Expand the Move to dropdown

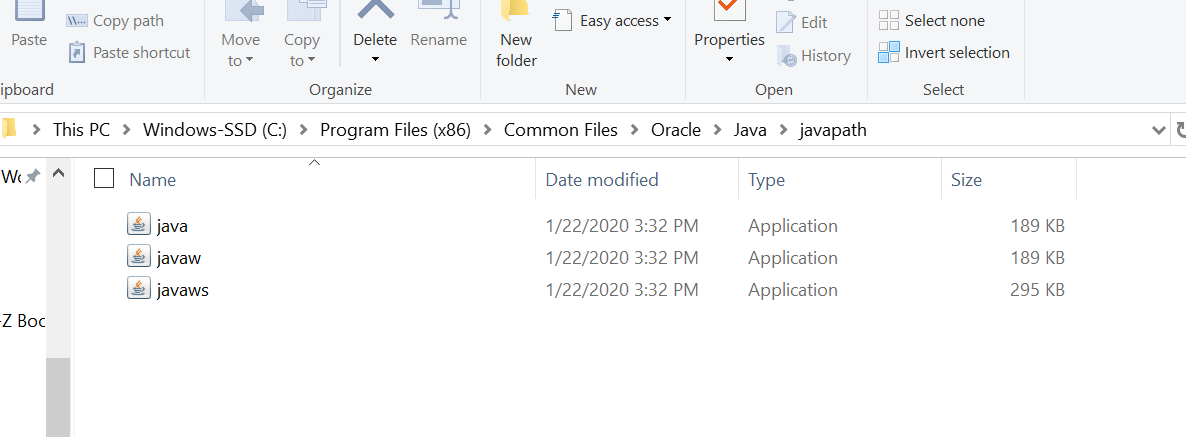pos(240,50)
